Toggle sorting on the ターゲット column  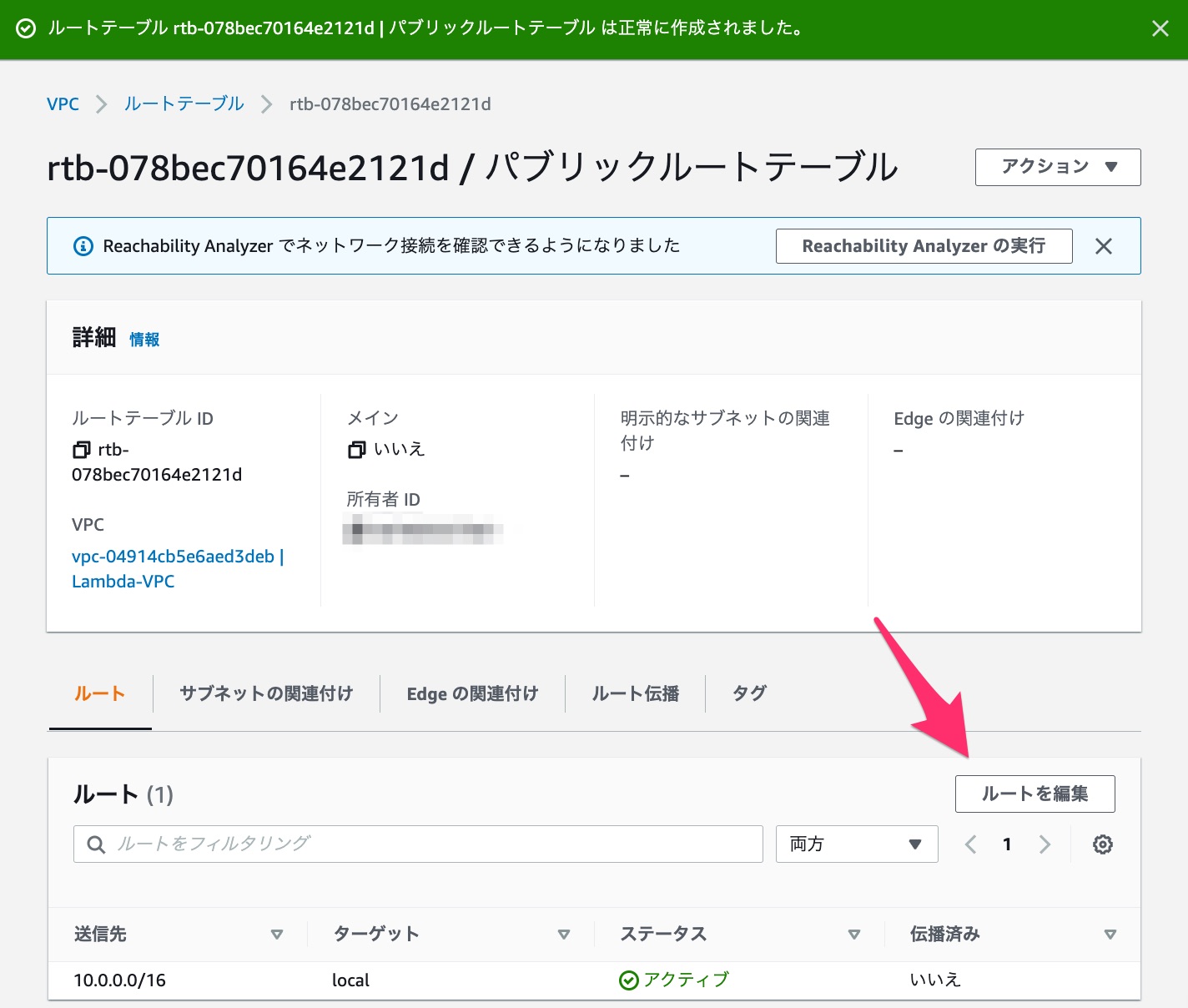click(565, 935)
